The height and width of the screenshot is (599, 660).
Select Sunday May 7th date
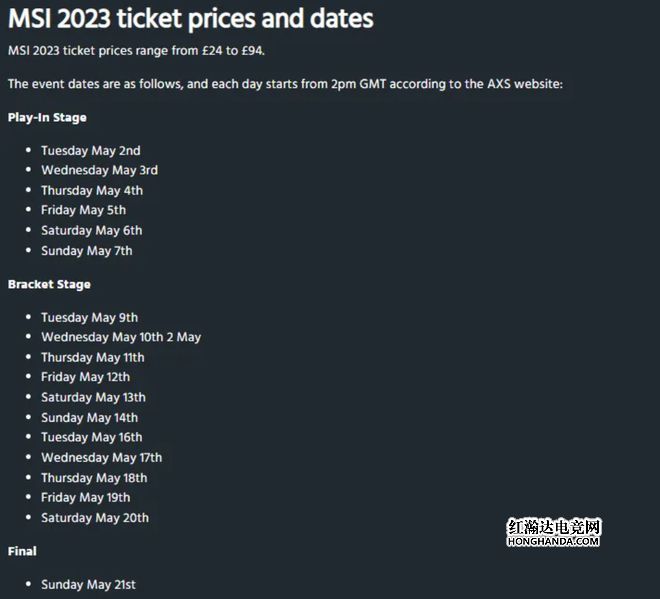87,251
